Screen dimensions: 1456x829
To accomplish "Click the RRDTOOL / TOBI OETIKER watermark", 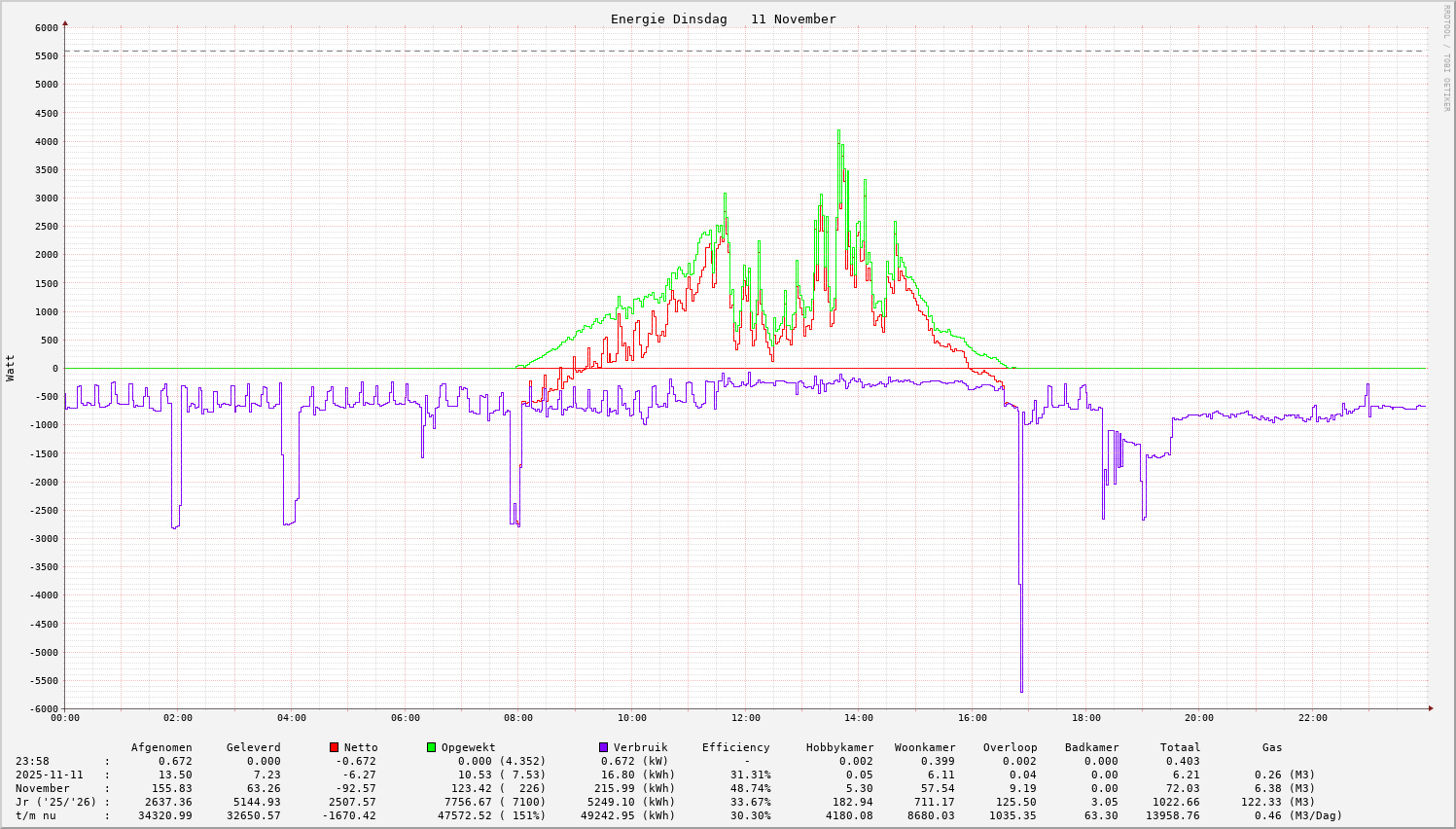I will [x=1446, y=57].
